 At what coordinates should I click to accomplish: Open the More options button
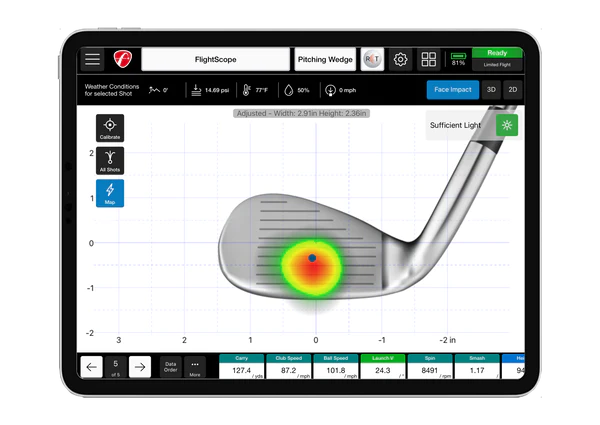[195, 367]
